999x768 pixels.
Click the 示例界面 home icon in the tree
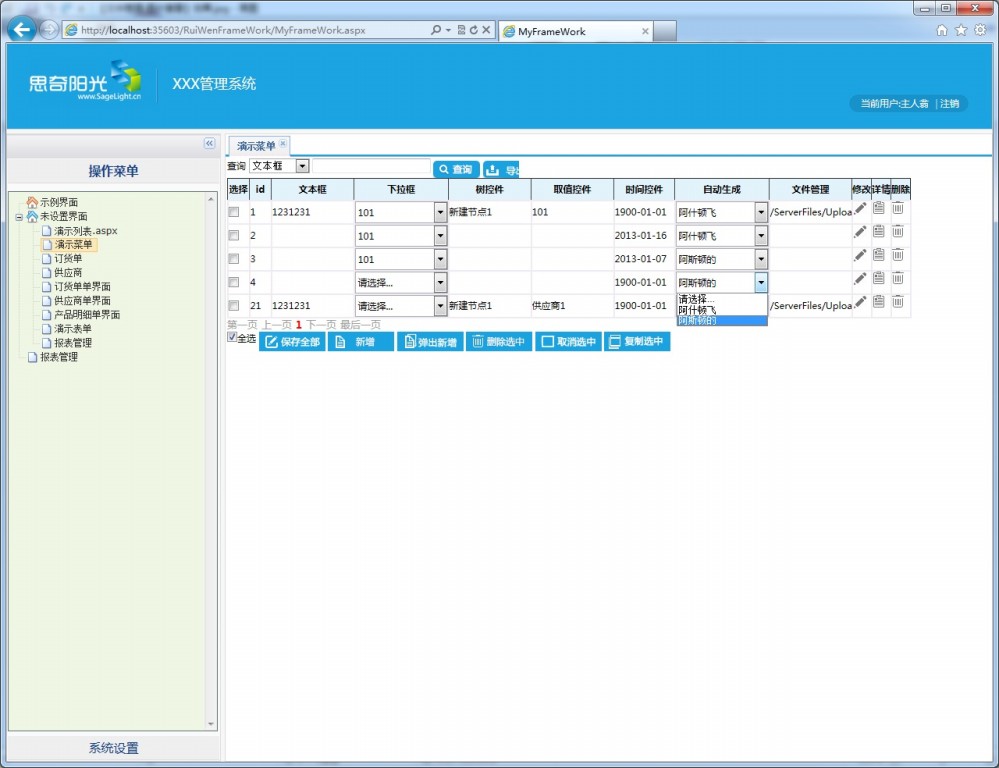32,202
